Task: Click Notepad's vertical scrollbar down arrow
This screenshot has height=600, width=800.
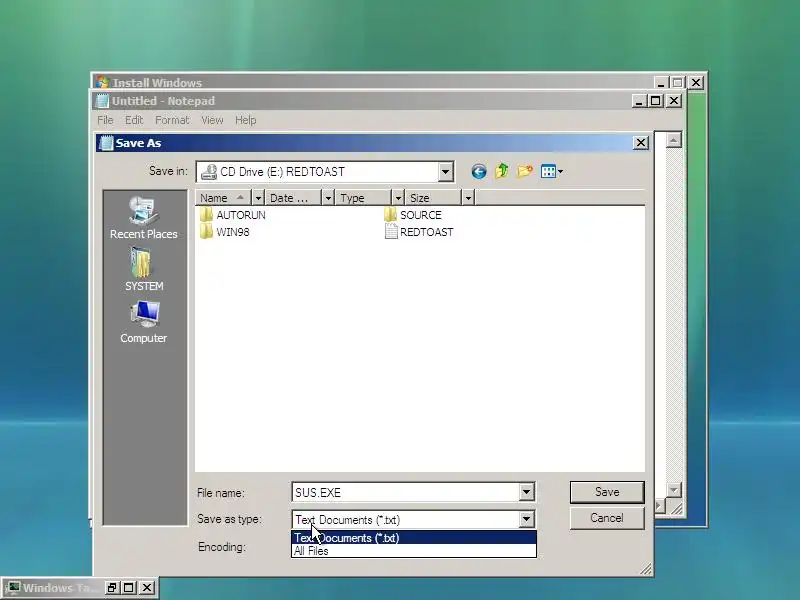Action: click(673, 491)
